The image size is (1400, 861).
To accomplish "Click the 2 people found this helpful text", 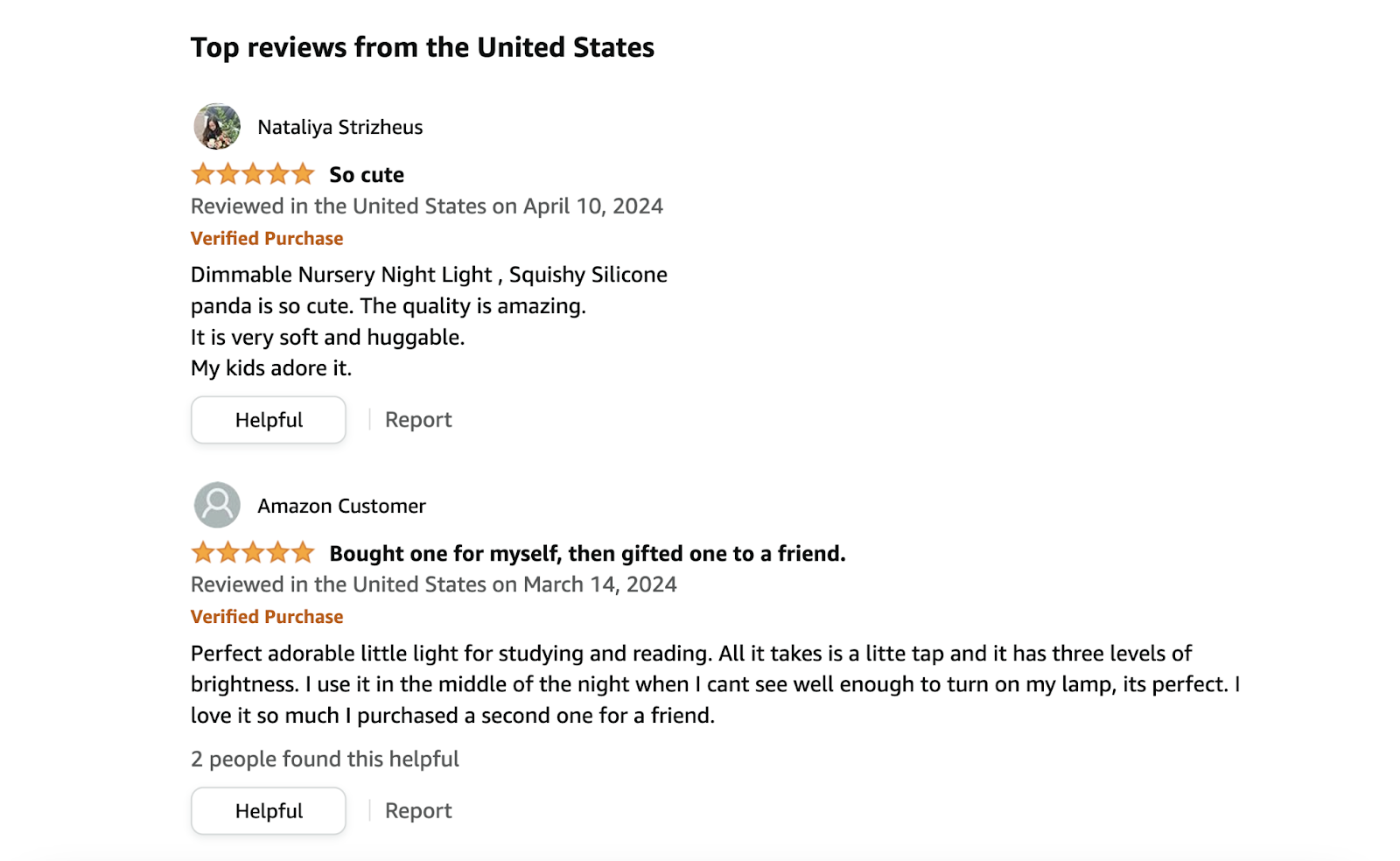I will (x=325, y=759).
